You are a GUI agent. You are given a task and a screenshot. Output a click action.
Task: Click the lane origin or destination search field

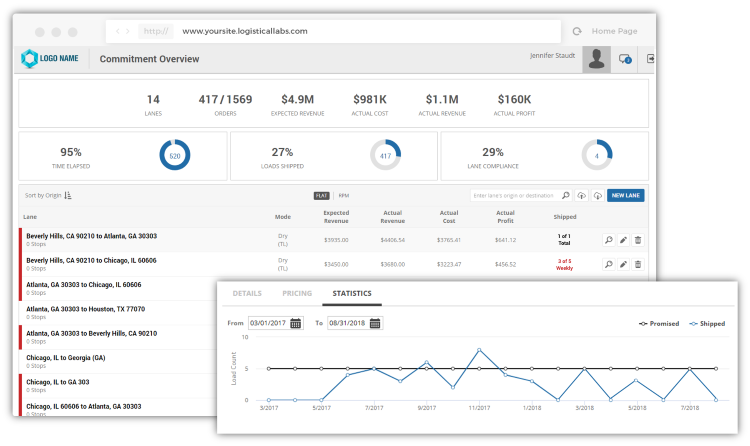click(515, 196)
